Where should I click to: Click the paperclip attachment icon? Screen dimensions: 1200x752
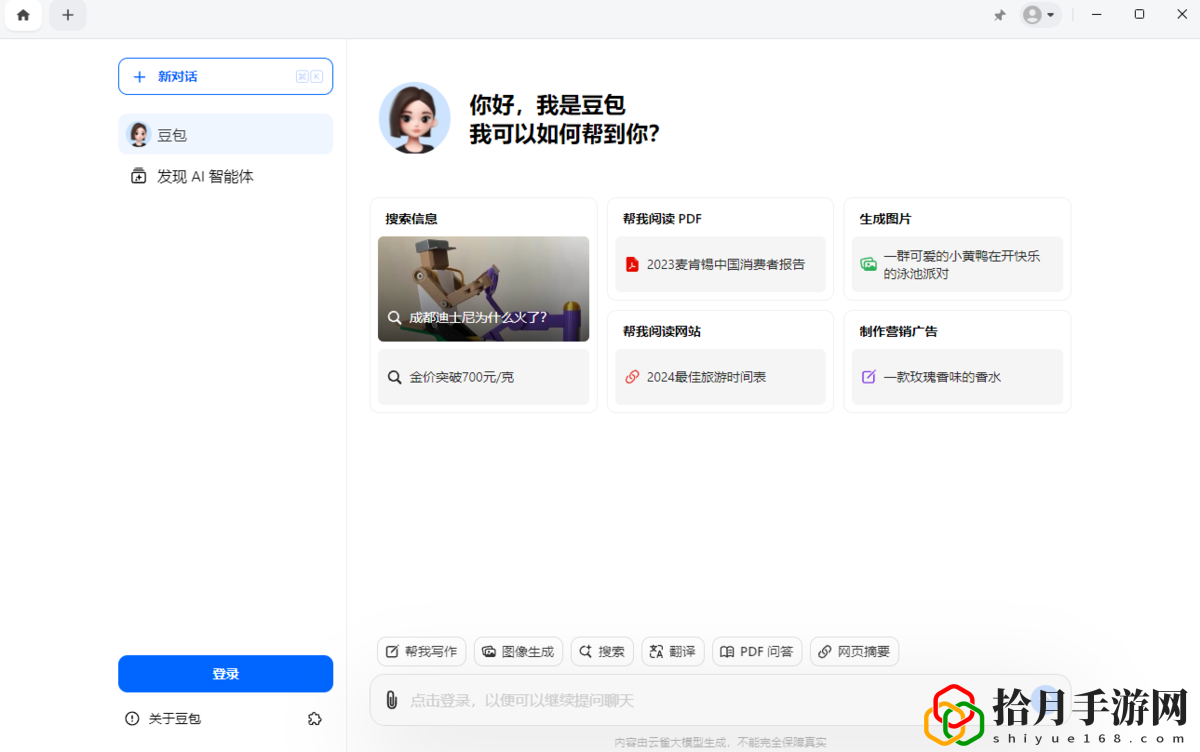[x=392, y=701]
